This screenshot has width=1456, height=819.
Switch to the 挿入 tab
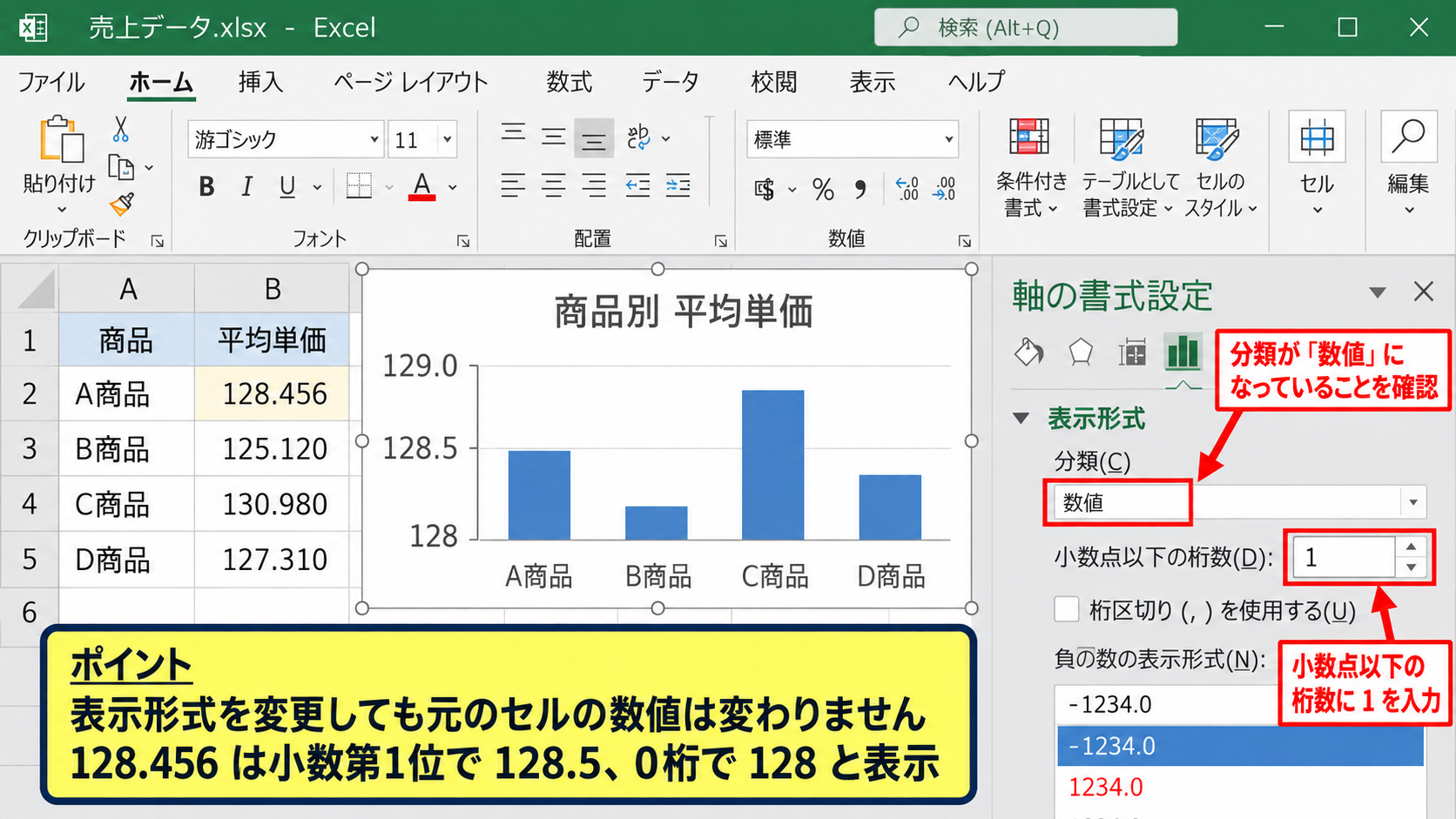pos(260,82)
